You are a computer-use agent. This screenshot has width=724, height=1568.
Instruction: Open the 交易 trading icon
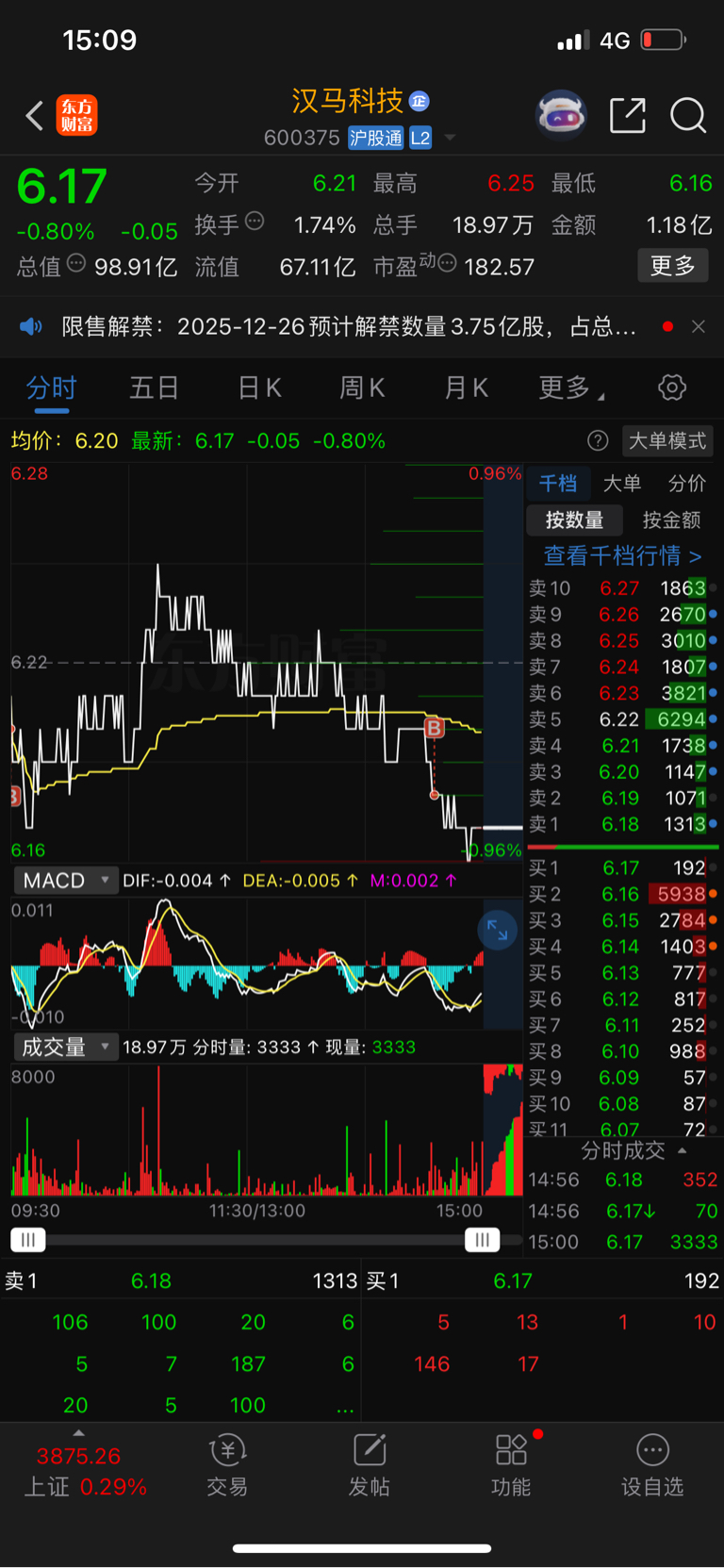pyautogui.click(x=227, y=1466)
